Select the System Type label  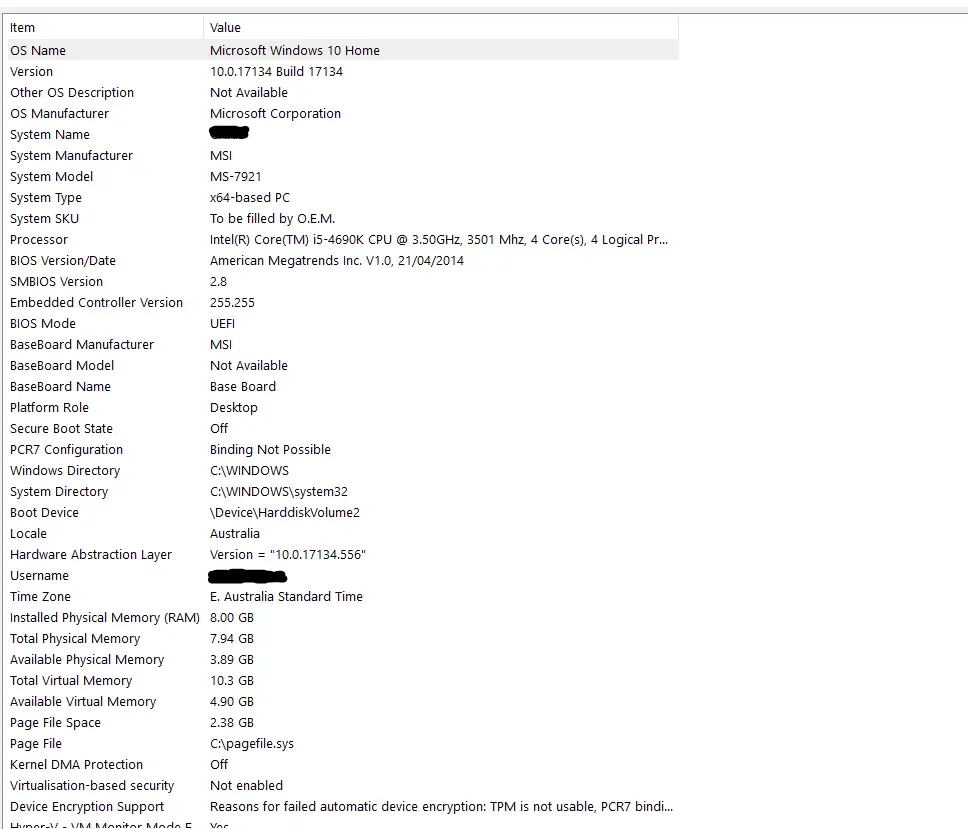(x=46, y=198)
